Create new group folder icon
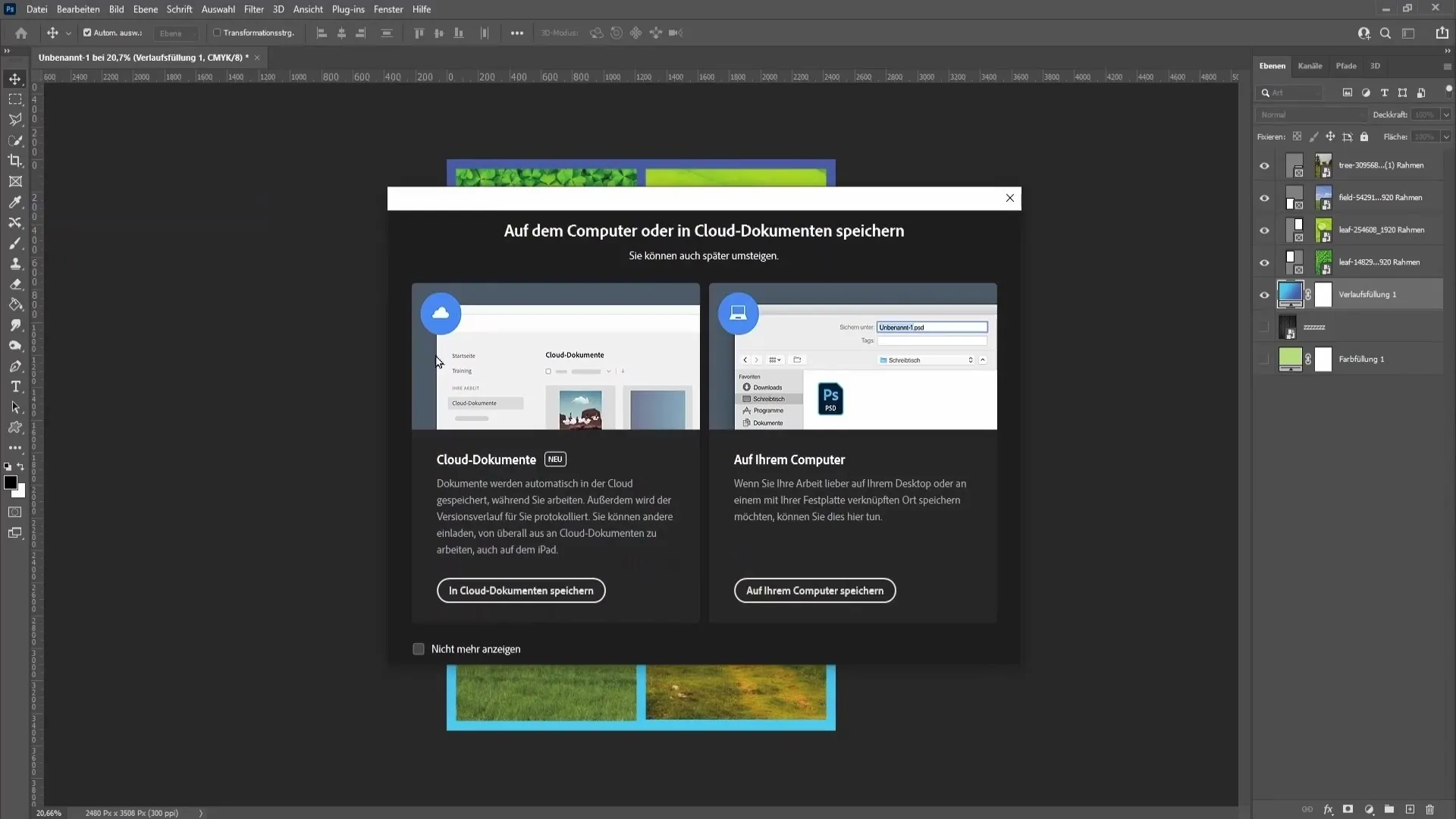Image resolution: width=1456 pixels, height=819 pixels. click(x=1389, y=809)
